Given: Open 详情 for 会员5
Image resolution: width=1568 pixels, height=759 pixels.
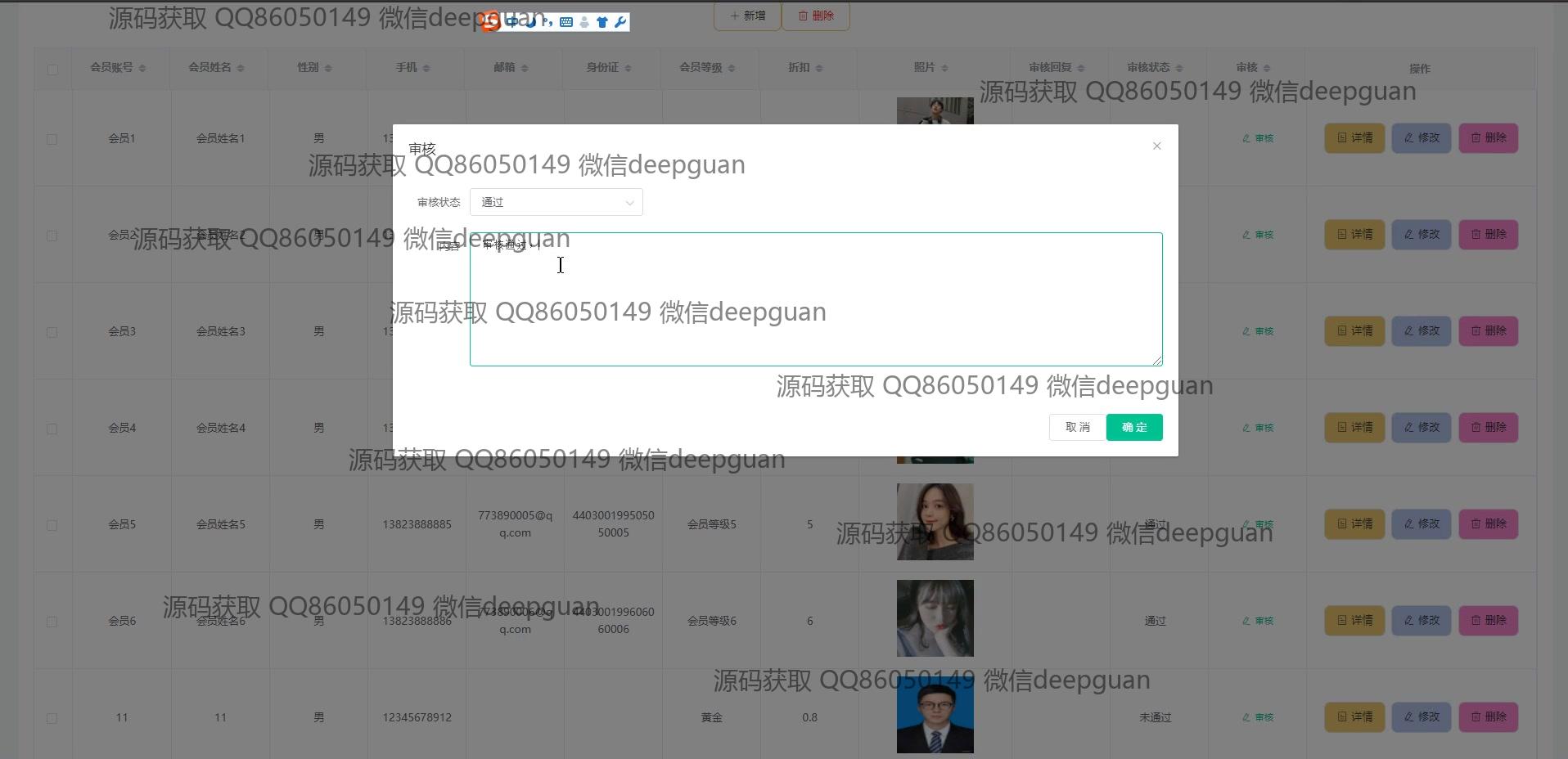Looking at the screenshot, I should tap(1354, 524).
